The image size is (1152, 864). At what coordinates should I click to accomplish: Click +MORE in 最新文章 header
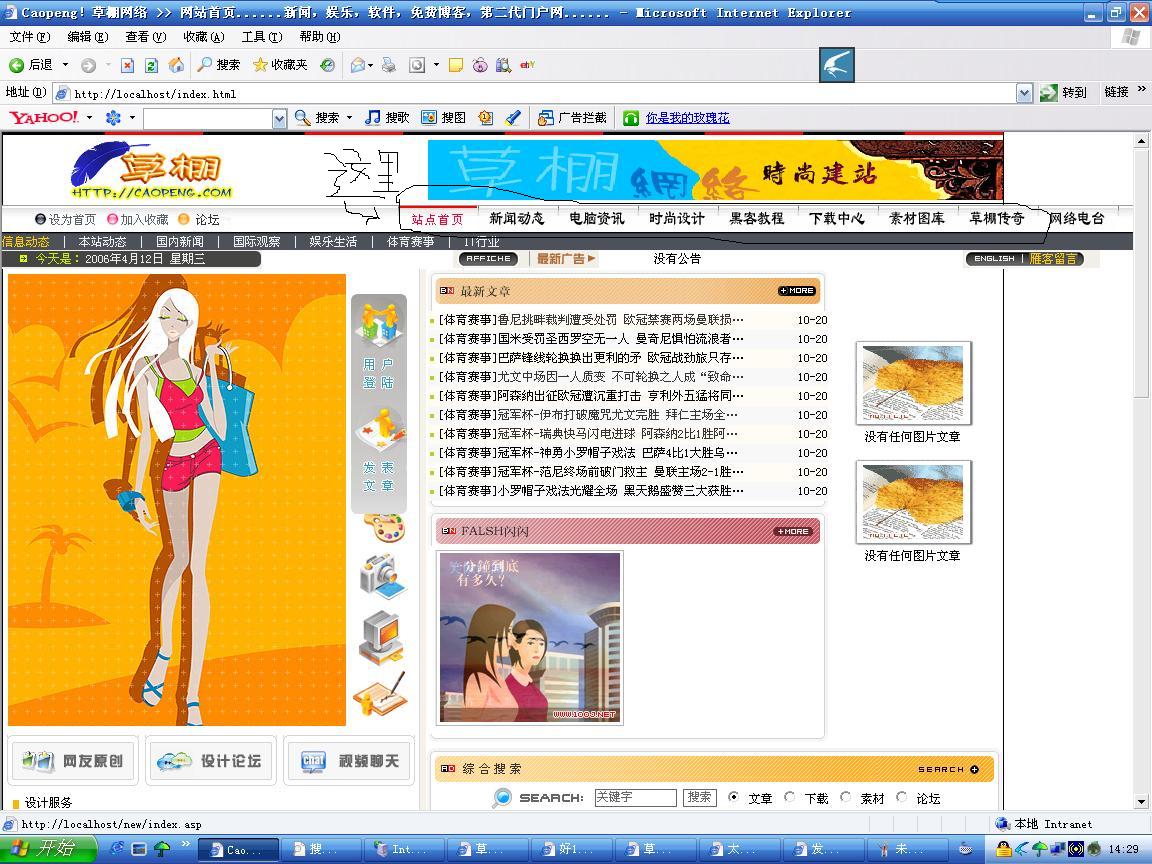pos(796,291)
